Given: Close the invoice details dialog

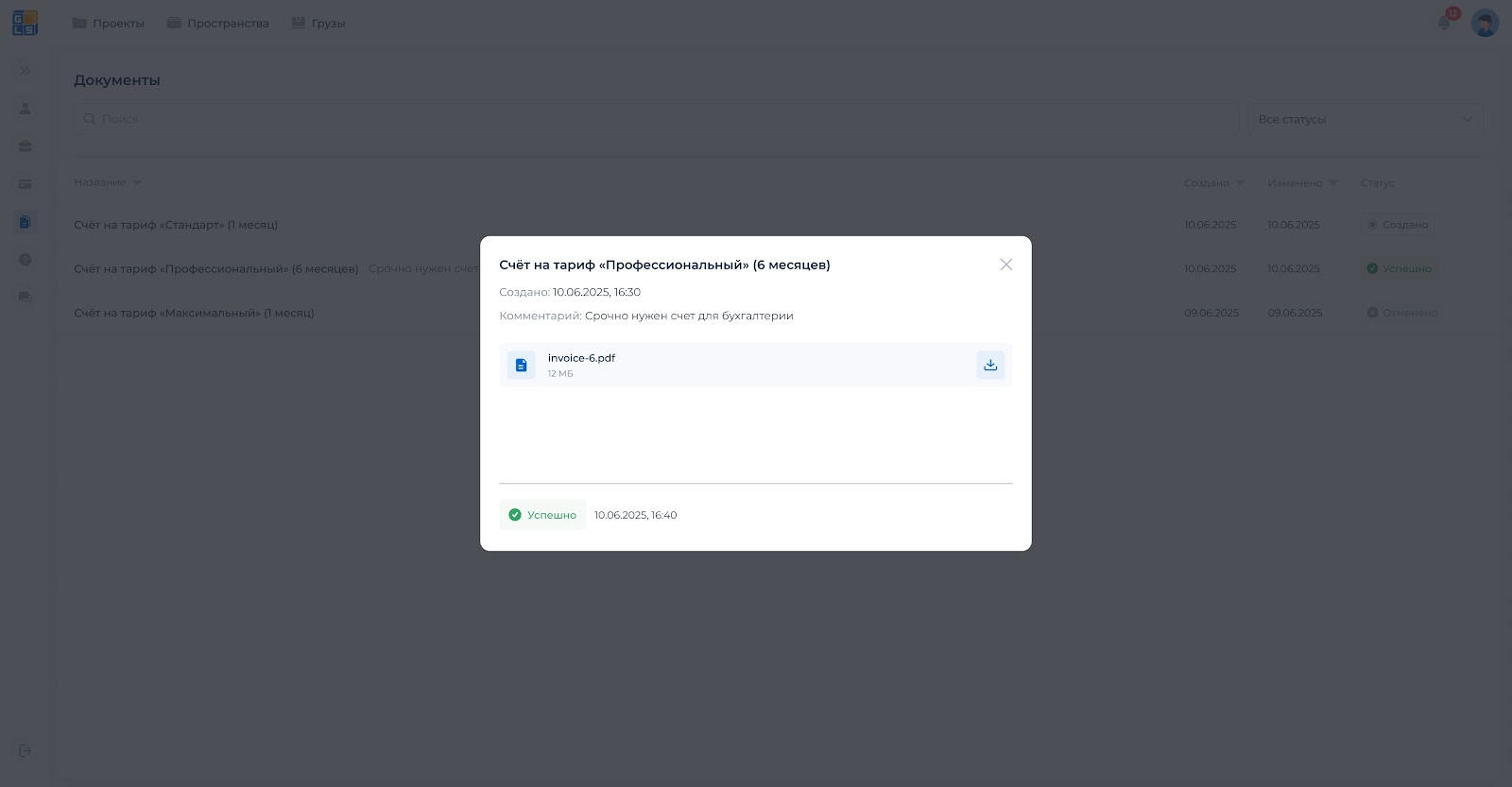Looking at the screenshot, I should [x=1005, y=265].
